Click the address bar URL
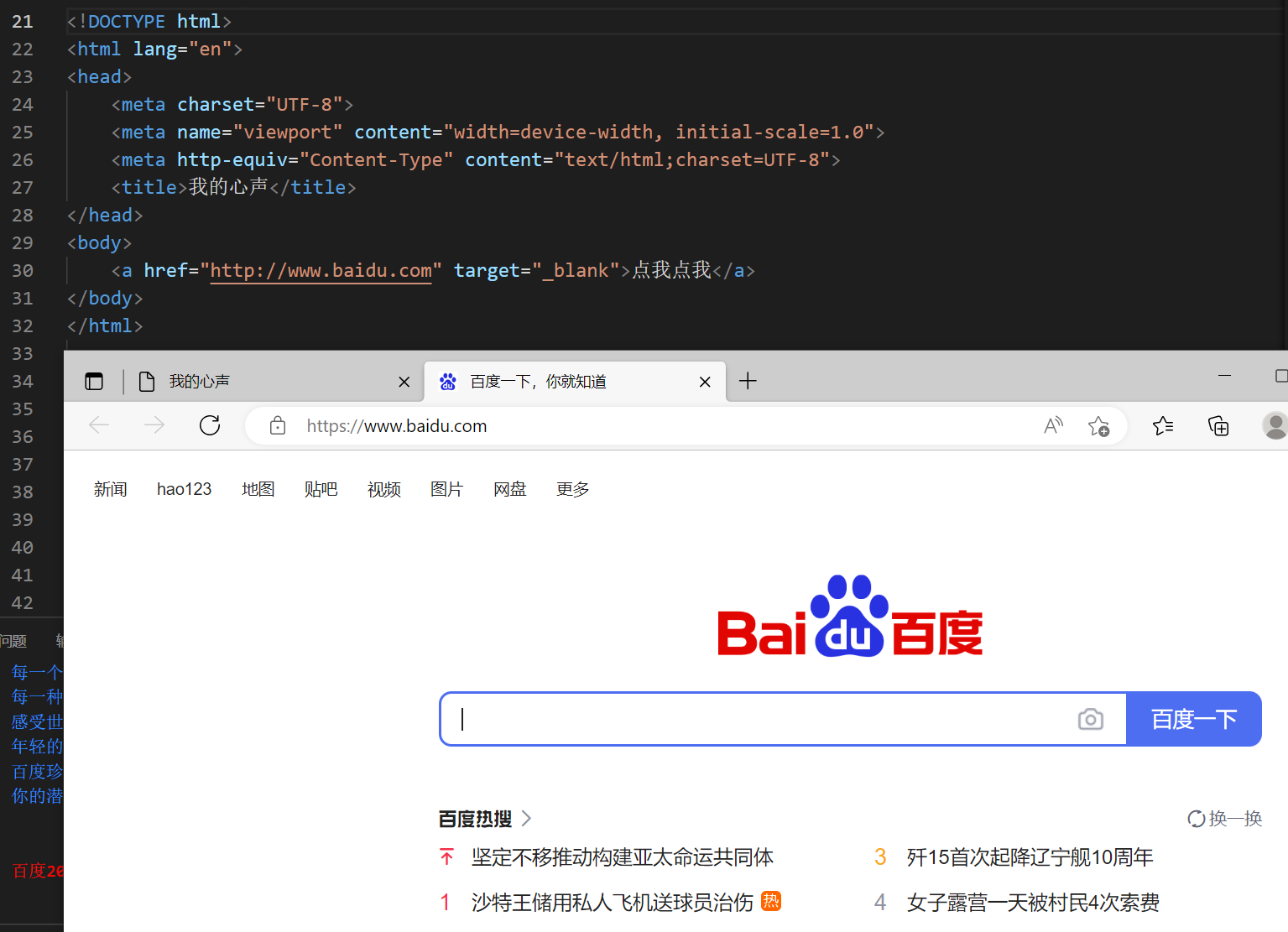Screen dimensions: 1288x932 pos(396,425)
